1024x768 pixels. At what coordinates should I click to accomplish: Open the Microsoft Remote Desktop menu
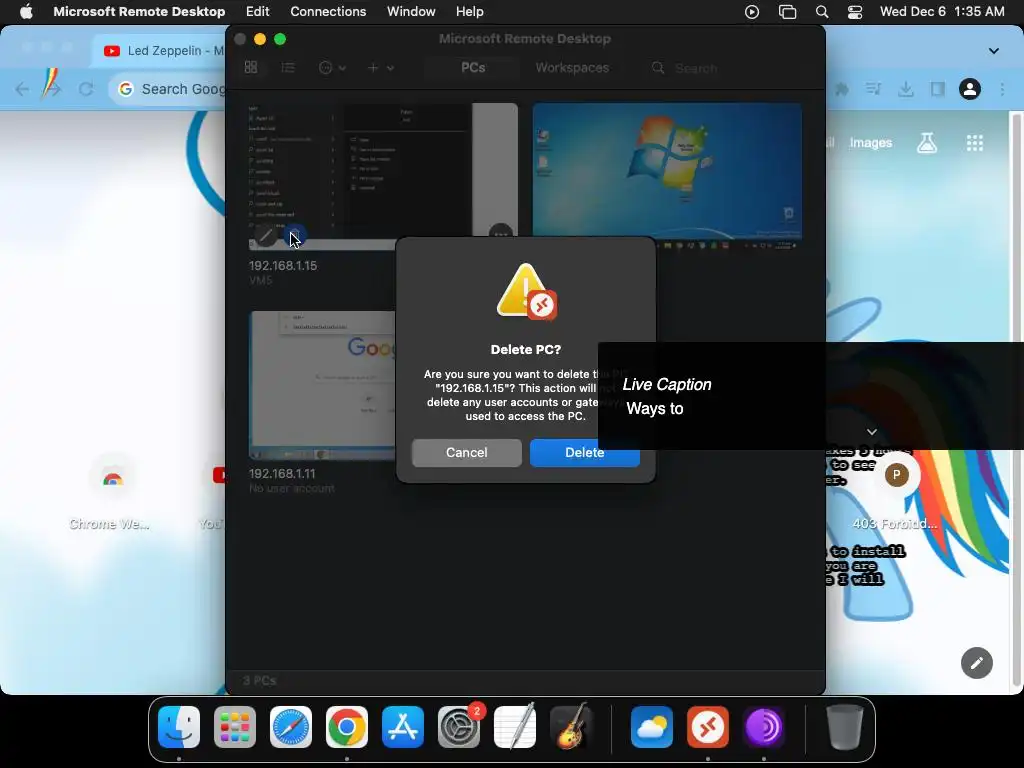coord(139,12)
